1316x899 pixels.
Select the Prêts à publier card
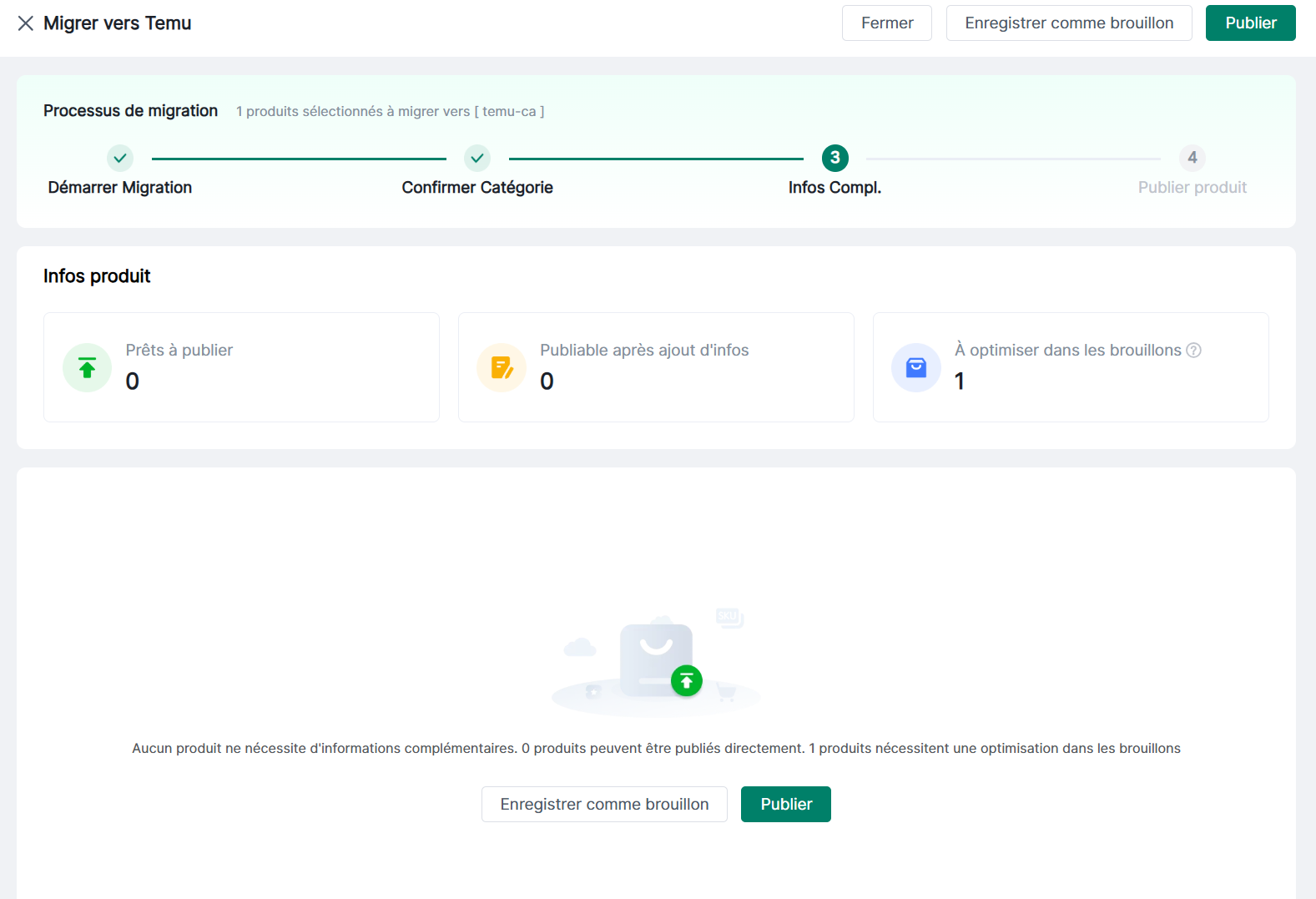click(x=241, y=367)
